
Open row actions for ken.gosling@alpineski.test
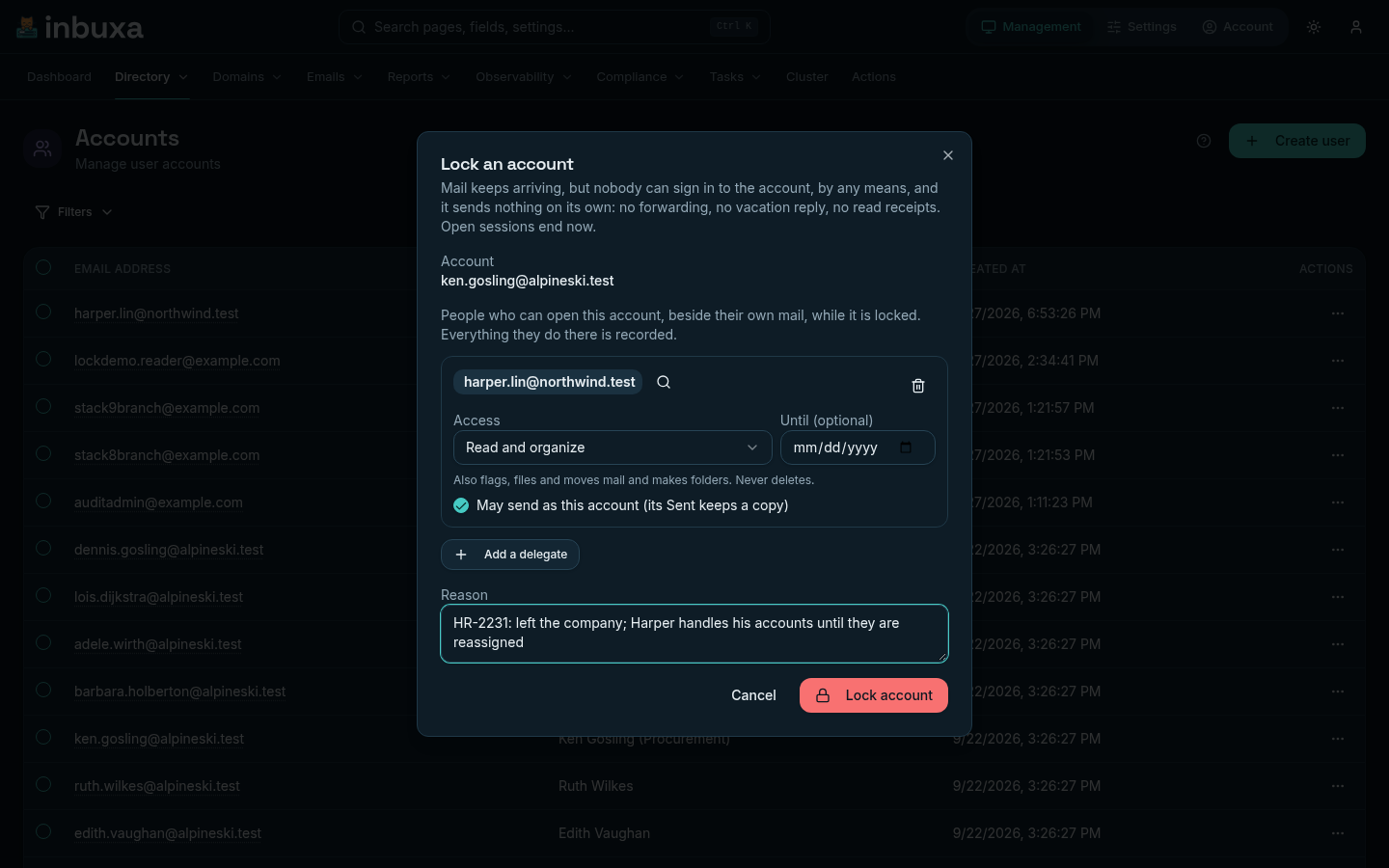click(x=1338, y=739)
